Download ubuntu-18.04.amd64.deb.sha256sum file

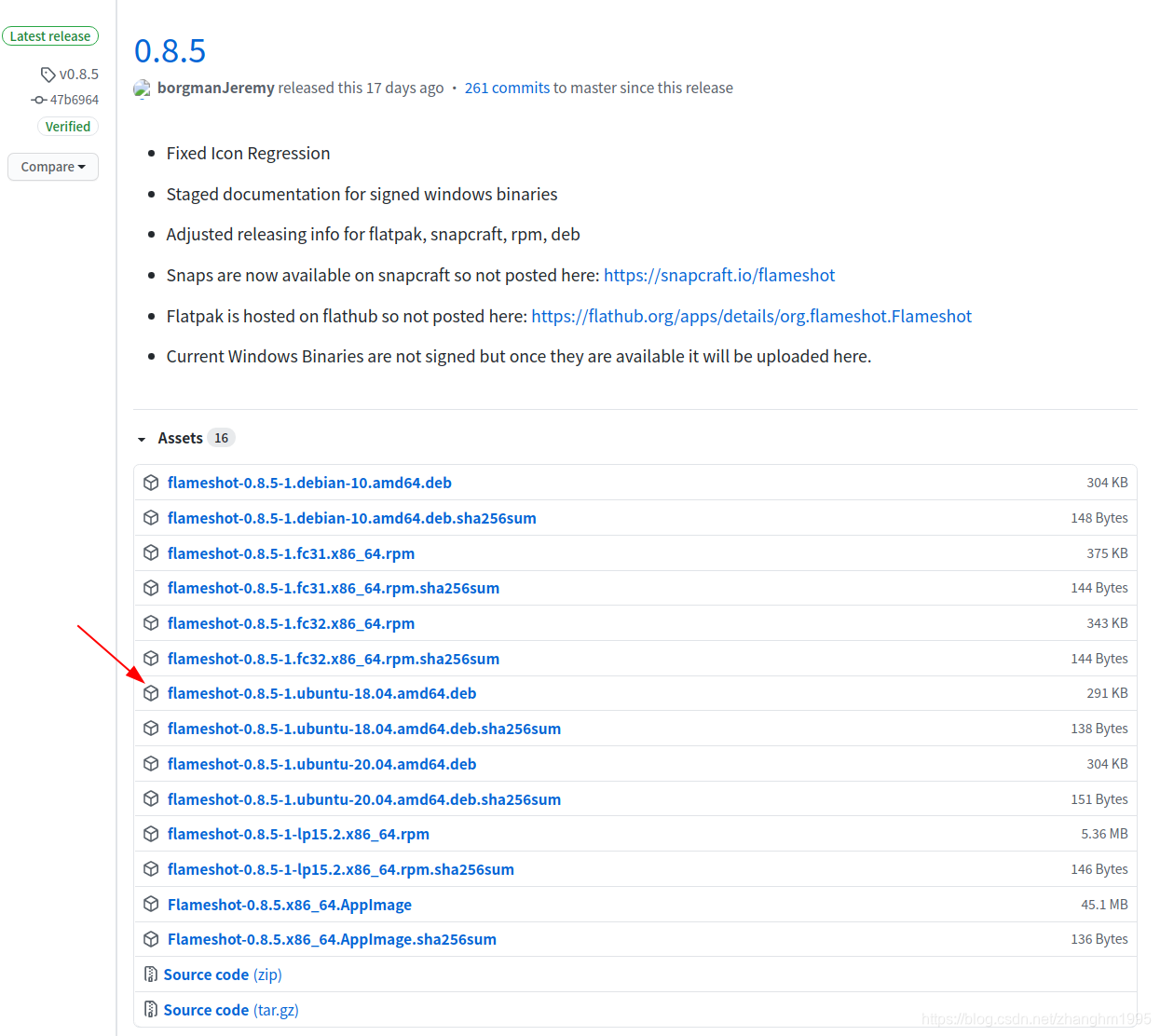tap(364, 729)
